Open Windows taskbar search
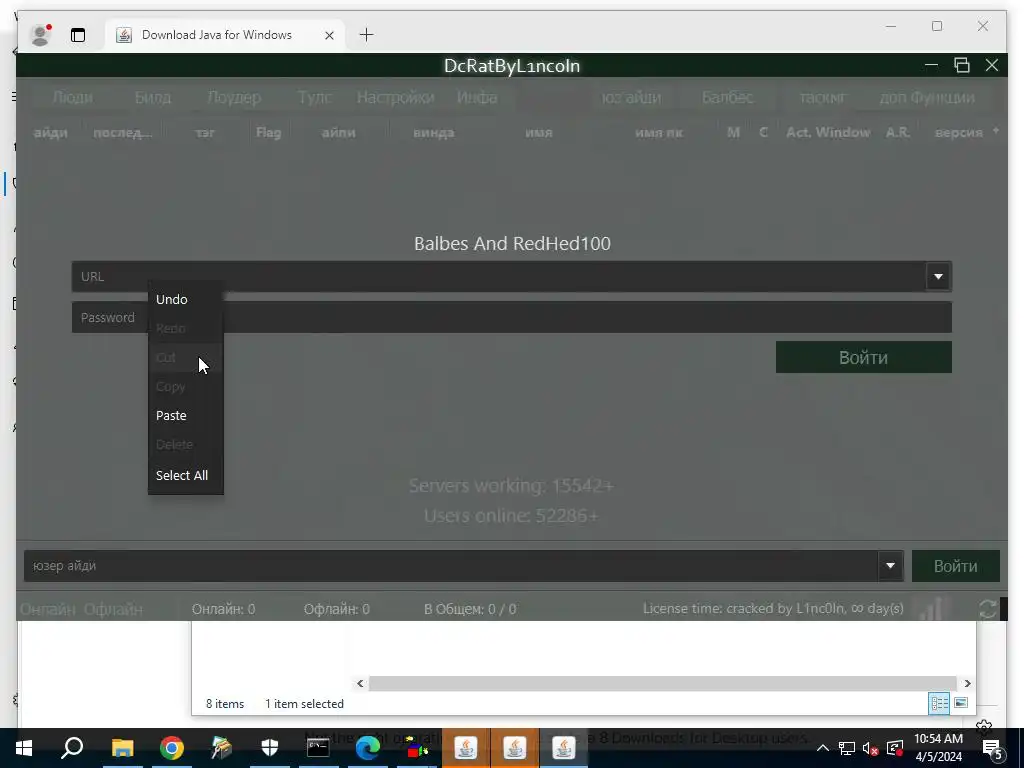The height and width of the screenshot is (768, 1024). [x=72, y=748]
